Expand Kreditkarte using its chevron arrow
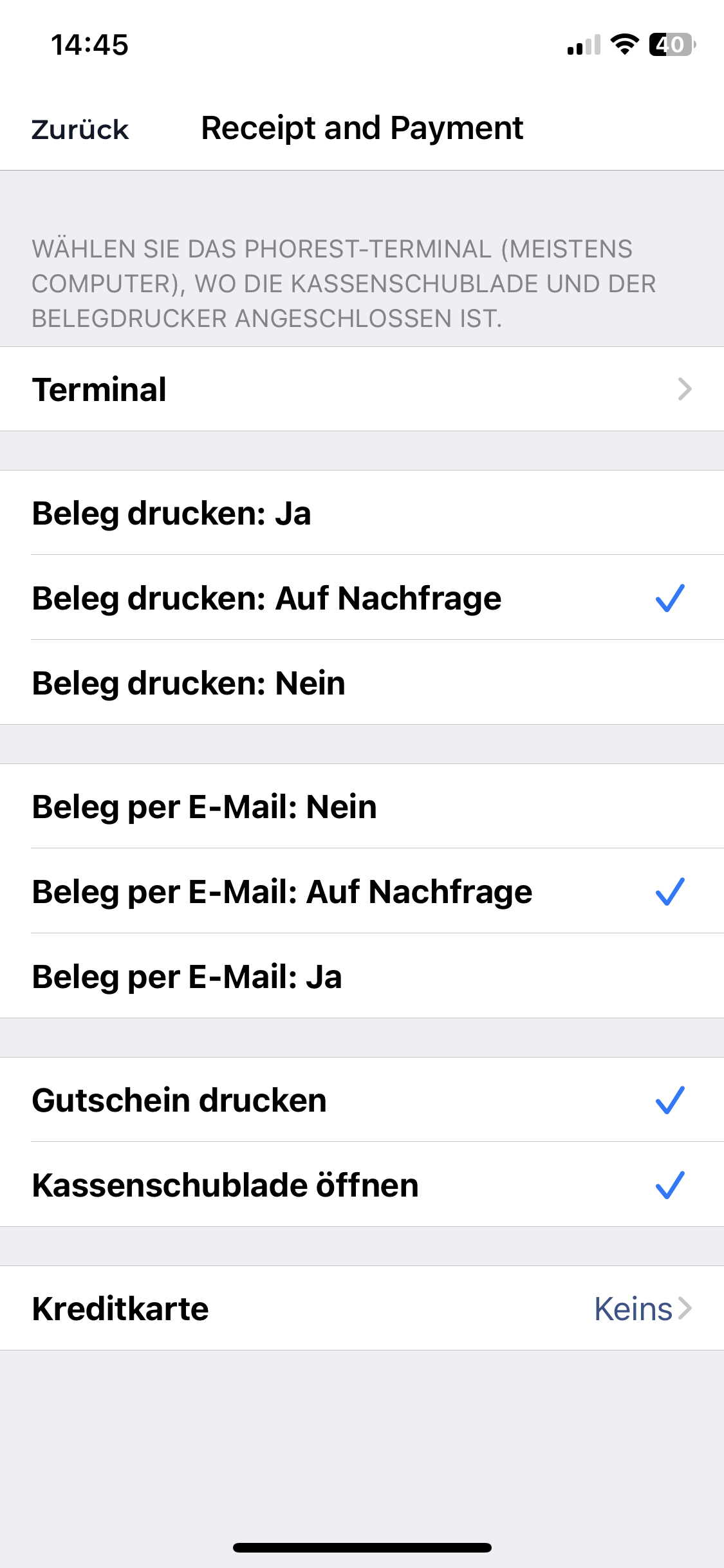 [x=685, y=1309]
